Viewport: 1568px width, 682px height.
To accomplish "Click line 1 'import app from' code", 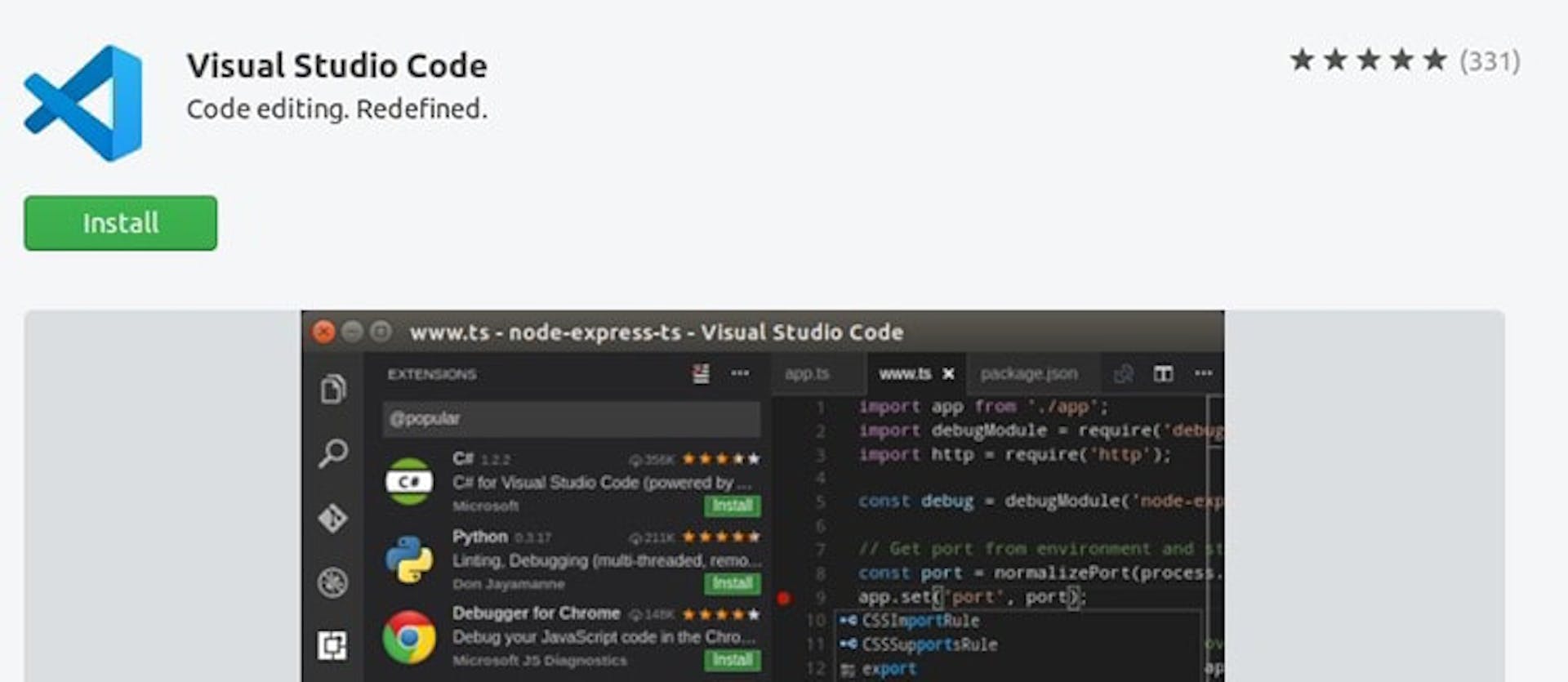I will click(984, 406).
